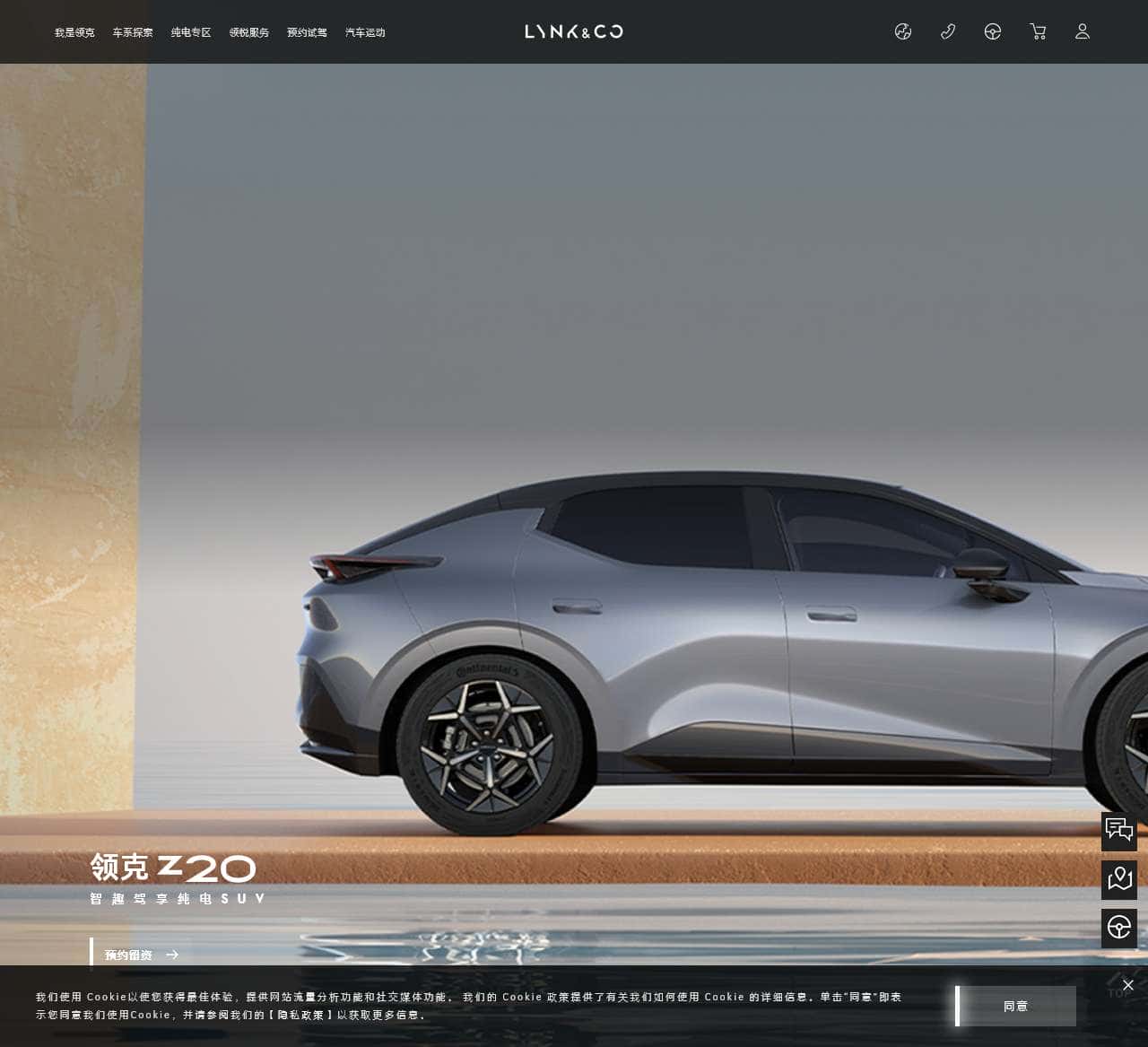This screenshot has height=1047, width=1148.
Task: Click the phone contact icon in header
Action: [948, 31]
